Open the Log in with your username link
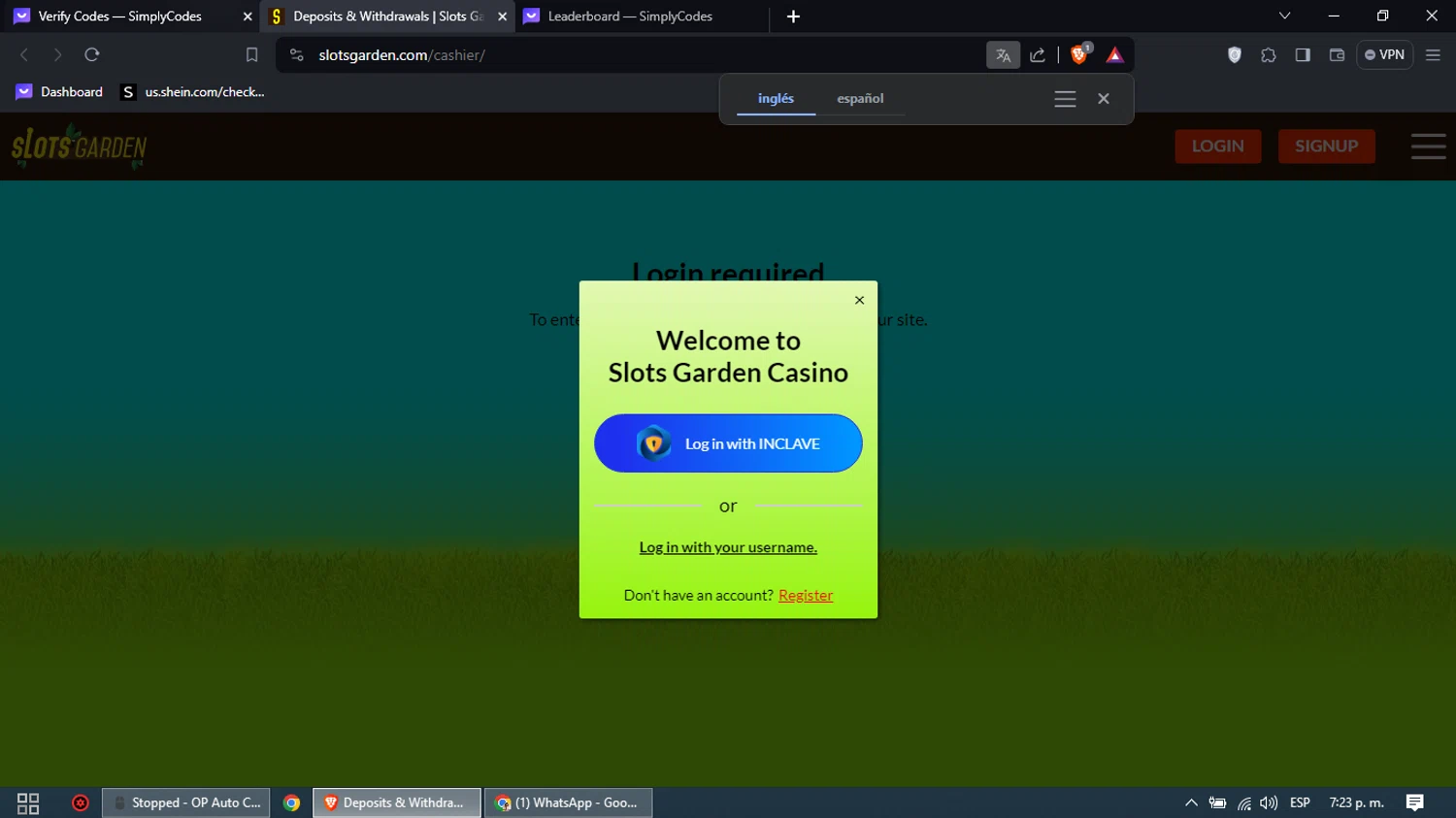The image size is (1456, 818). [728, 547]
